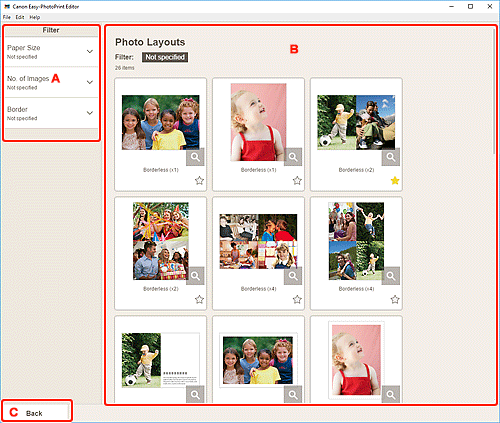Enlarge the bordered toddler layout with its magnifier

391,395
